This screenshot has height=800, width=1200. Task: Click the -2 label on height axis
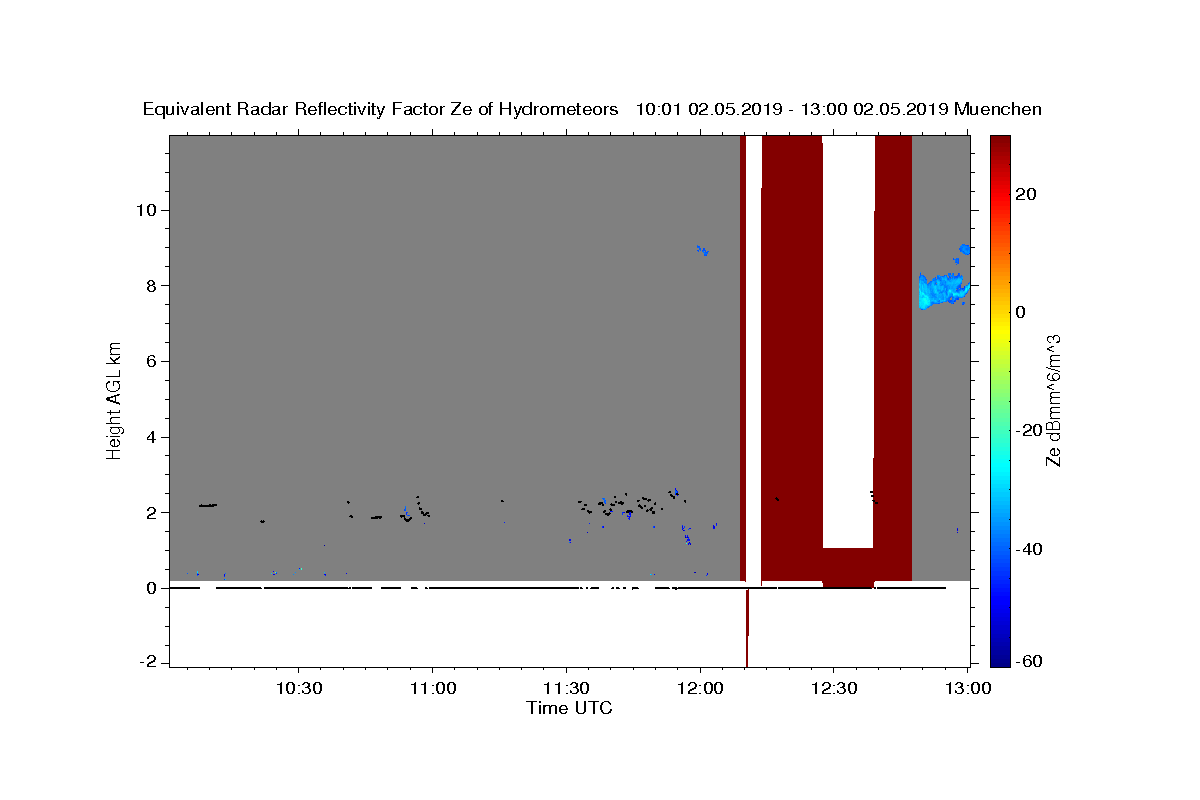point(149,662)
